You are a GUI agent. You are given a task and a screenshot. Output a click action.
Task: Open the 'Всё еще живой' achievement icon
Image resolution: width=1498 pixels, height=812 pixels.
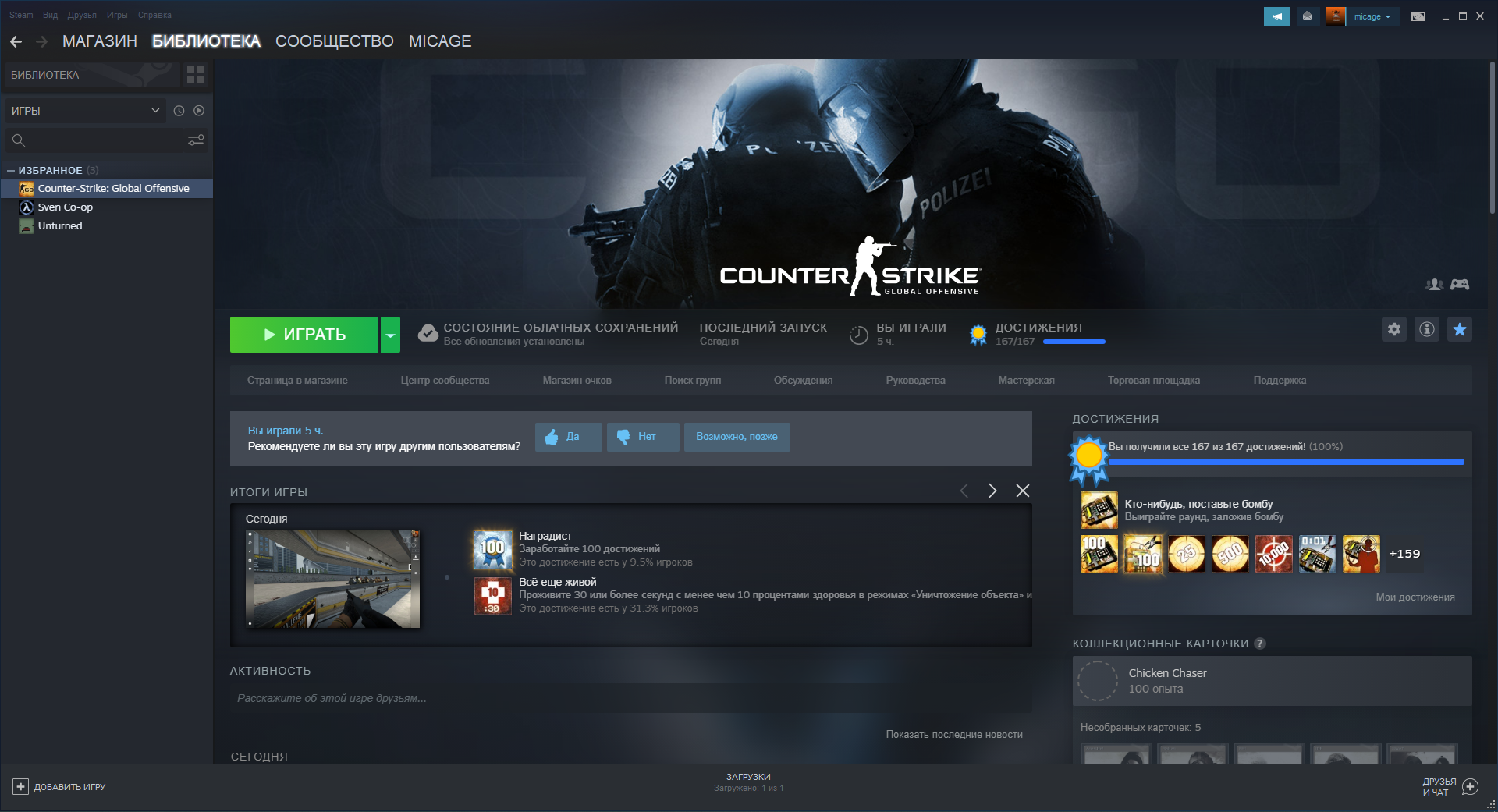(493, 596)
